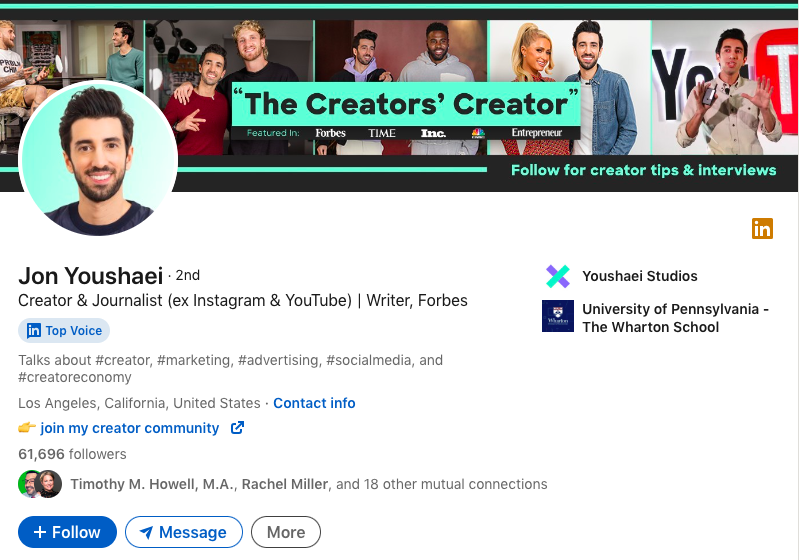Open the join my creator community link
Image resolution: width=799 pixels, height=560 pixels.
point(130,428)
